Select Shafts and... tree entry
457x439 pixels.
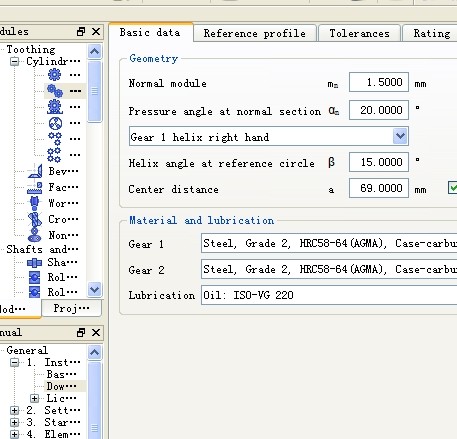(x=42, y=249)
